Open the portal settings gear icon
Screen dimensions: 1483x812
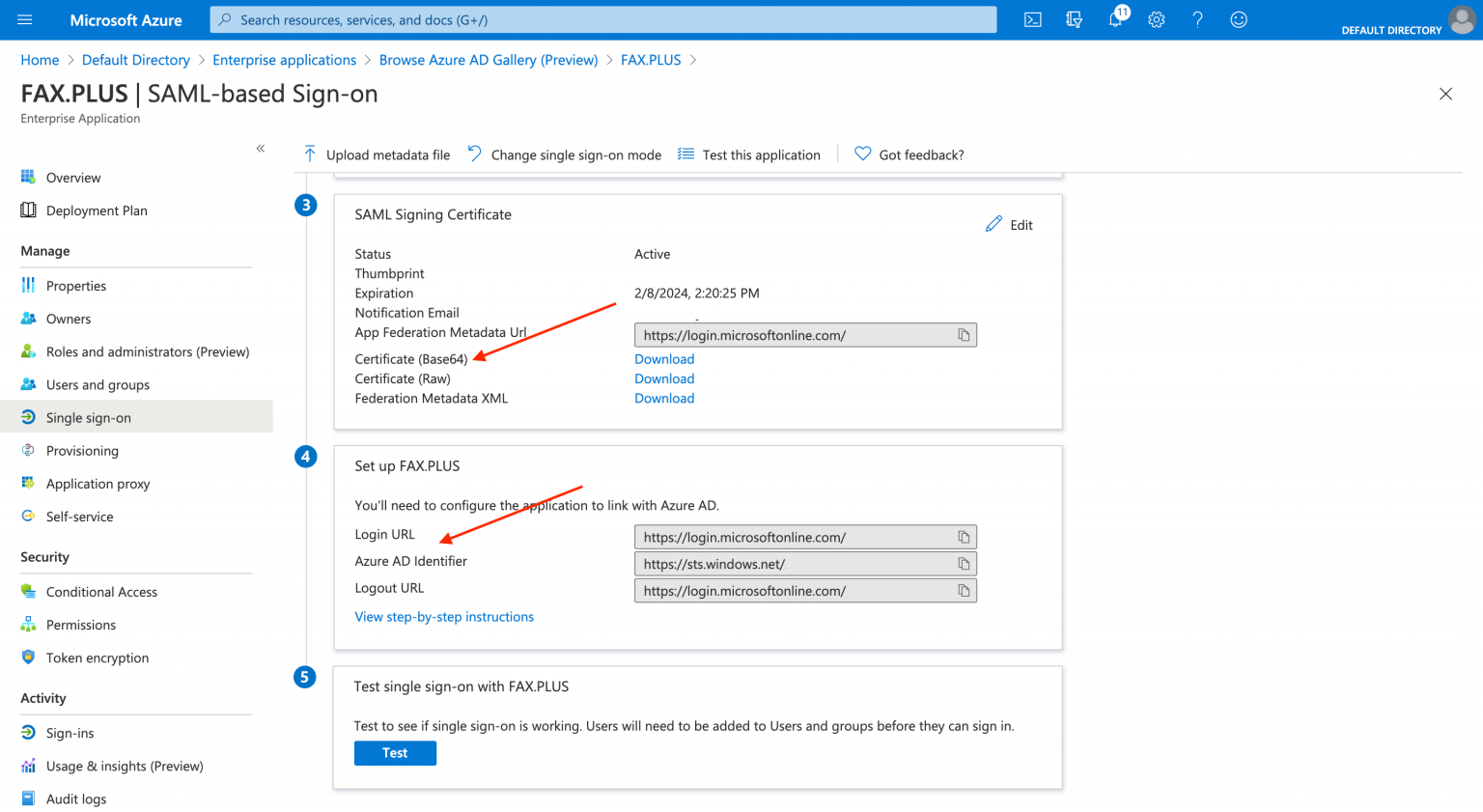pos(1156,19)
